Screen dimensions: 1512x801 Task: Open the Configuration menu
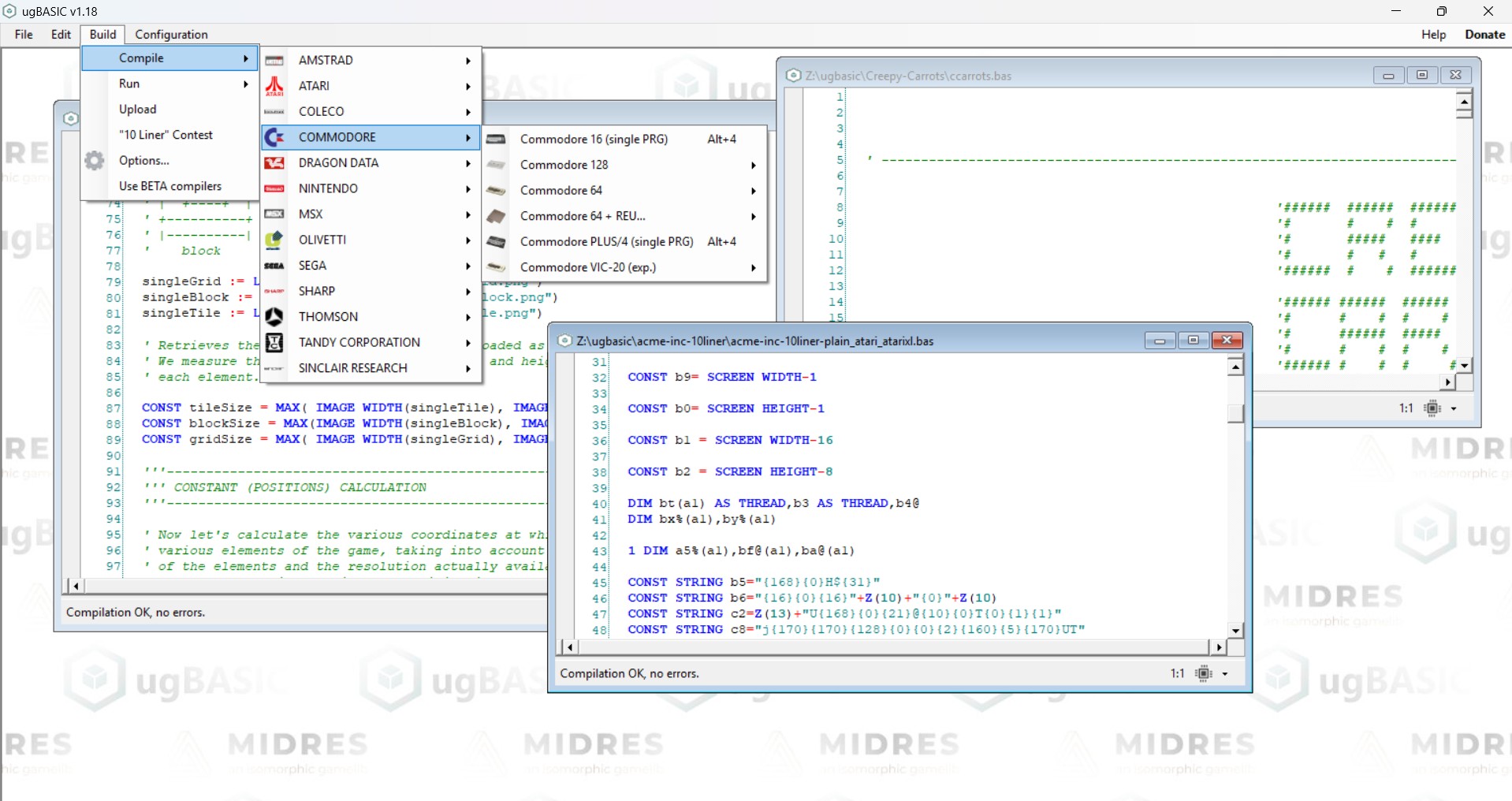click(171, 35)
